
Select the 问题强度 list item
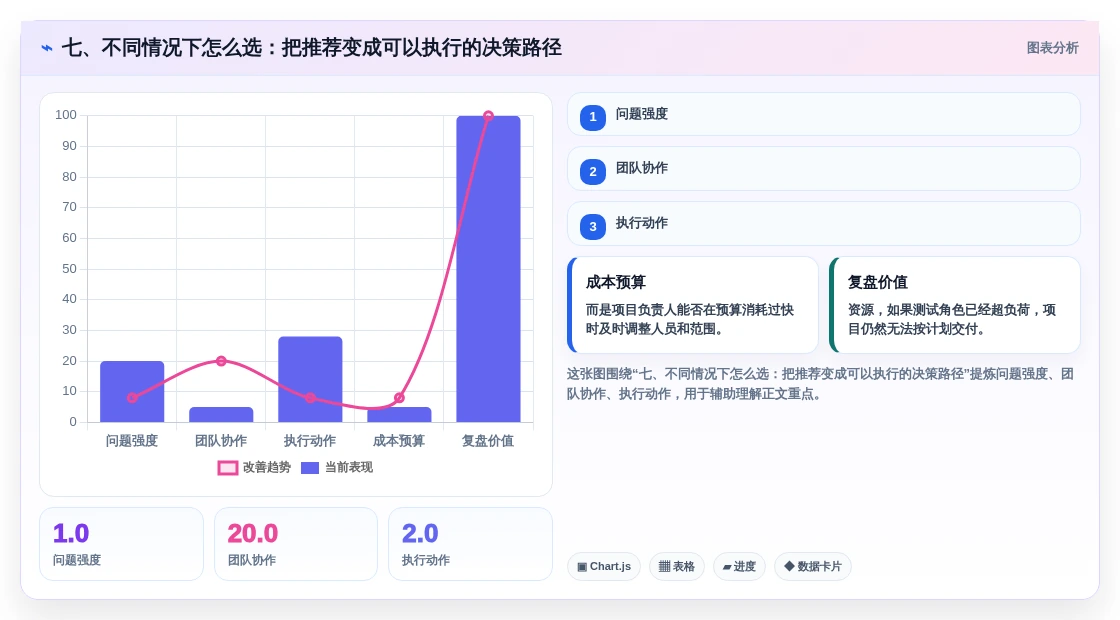click(824, 114)
